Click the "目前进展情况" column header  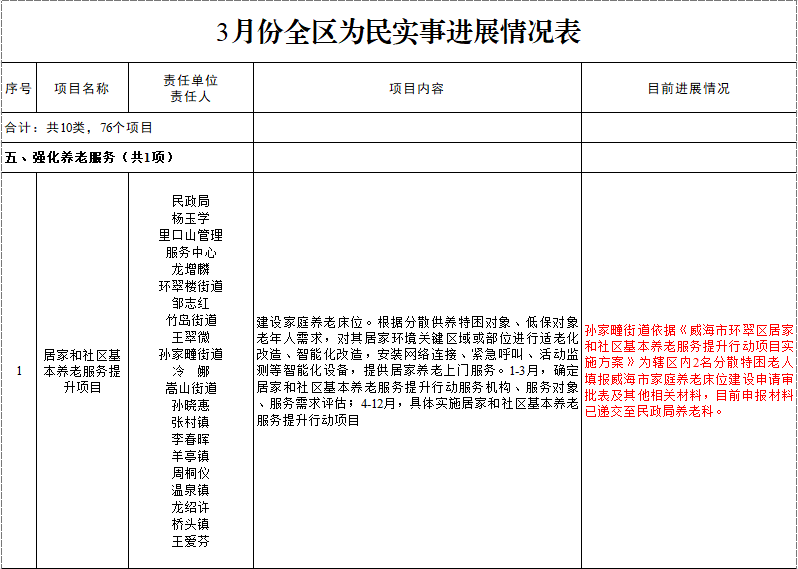(x=688, y=88)
